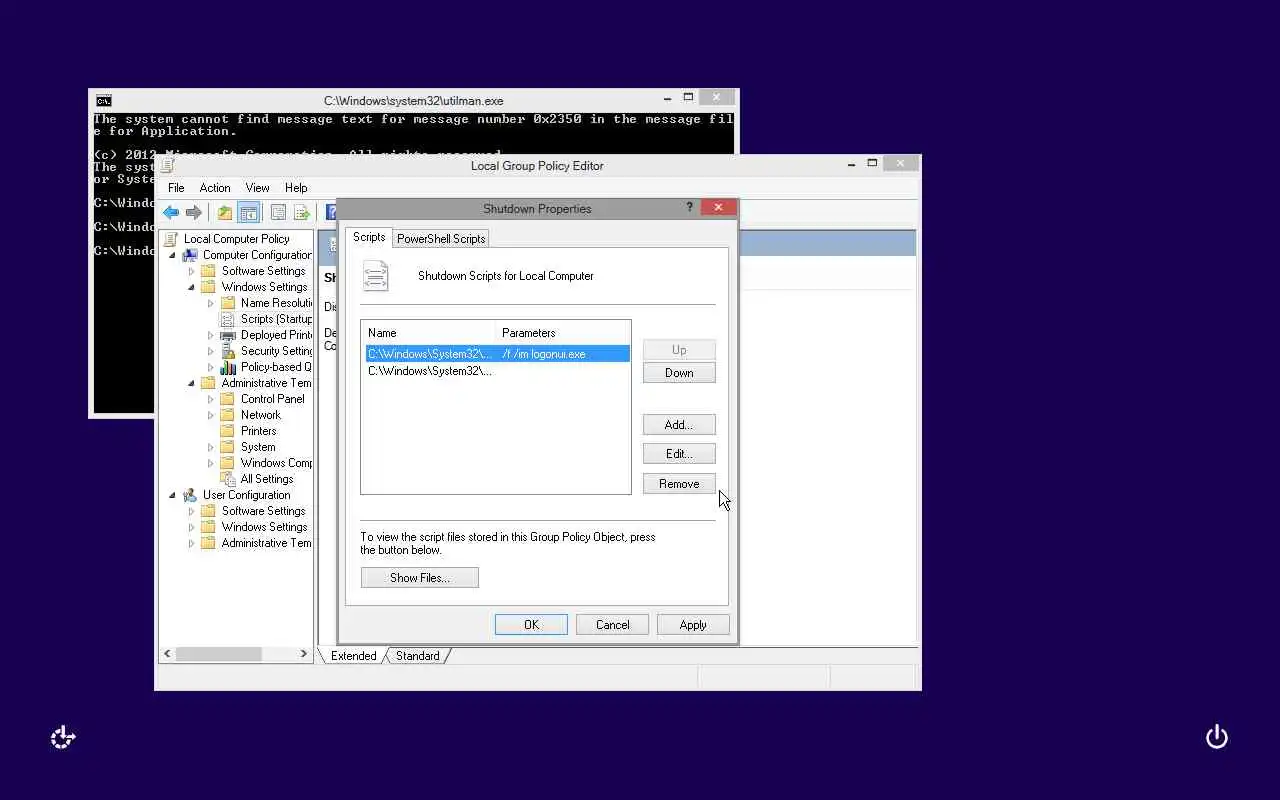1280x800 pixels.
Task: Click the Edit... button
Action: 679,454
